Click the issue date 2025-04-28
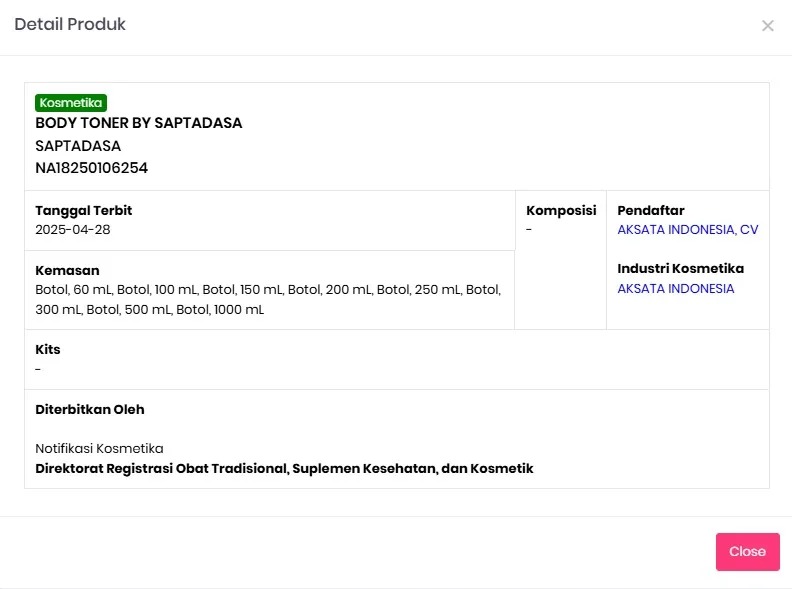The image size is (792, 589). tap(73, 230)
